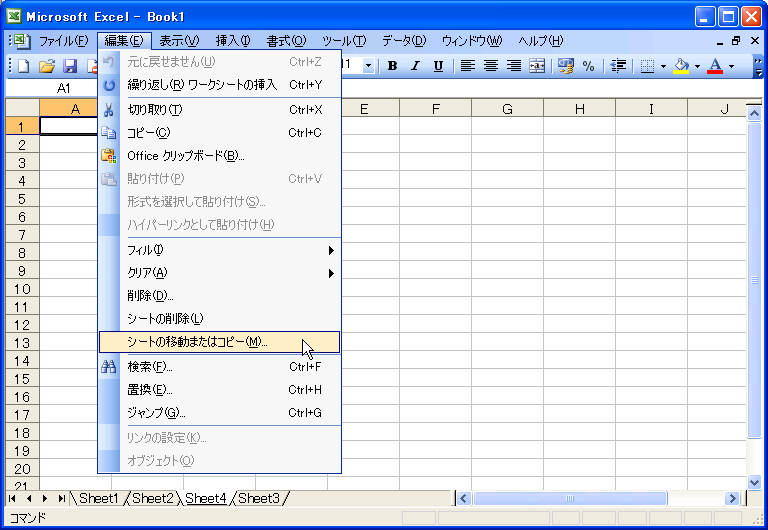The image size is (768, 530).
Task: Toggle Italic formatting button
Action: (x=415, y=66)
